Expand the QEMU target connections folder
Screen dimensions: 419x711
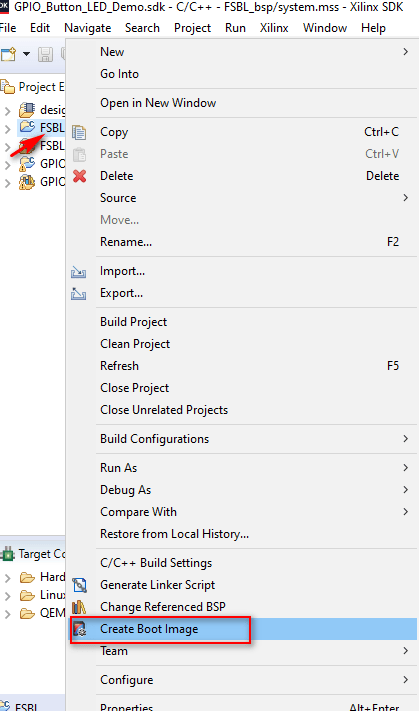coord(7,614)
